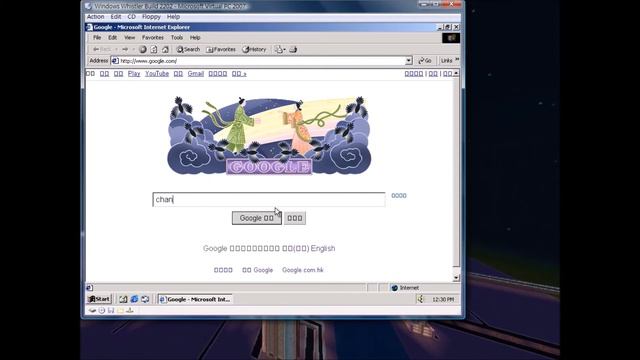
Task: Click the button right of Google search
Action: tap(295, 218)
